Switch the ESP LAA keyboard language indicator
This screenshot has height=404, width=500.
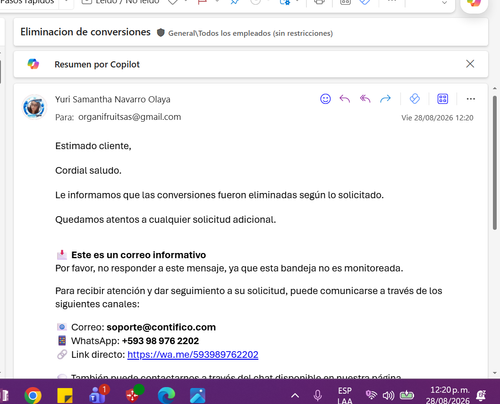pos(345,396)
